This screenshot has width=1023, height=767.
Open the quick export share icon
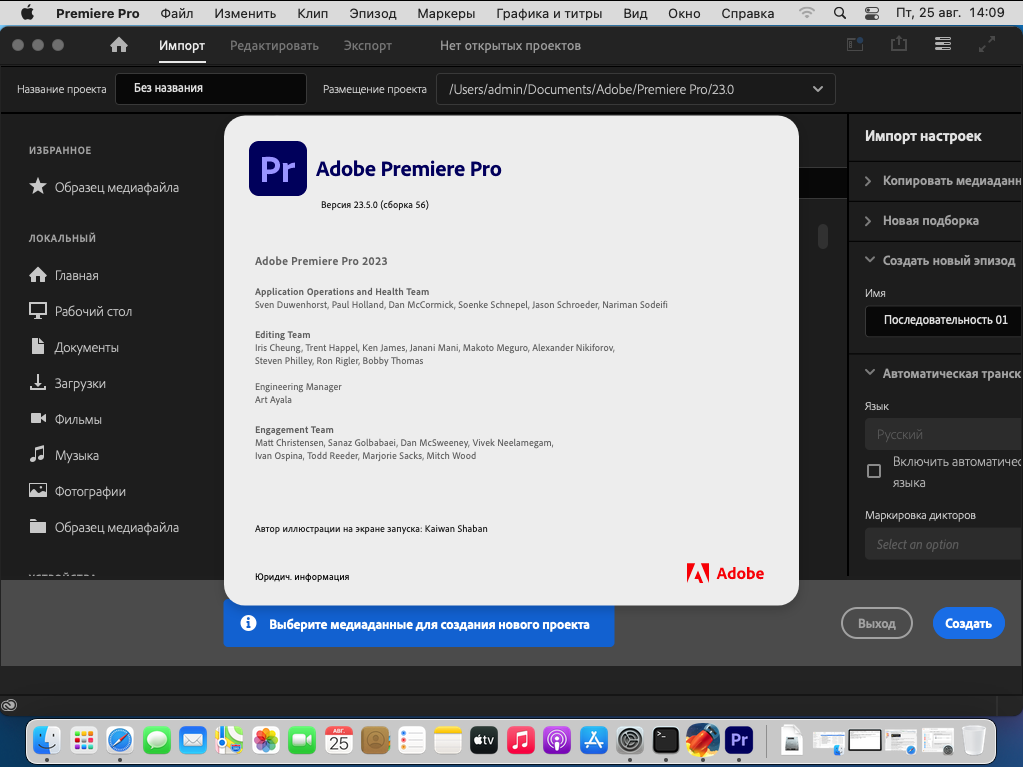(898, 45)
